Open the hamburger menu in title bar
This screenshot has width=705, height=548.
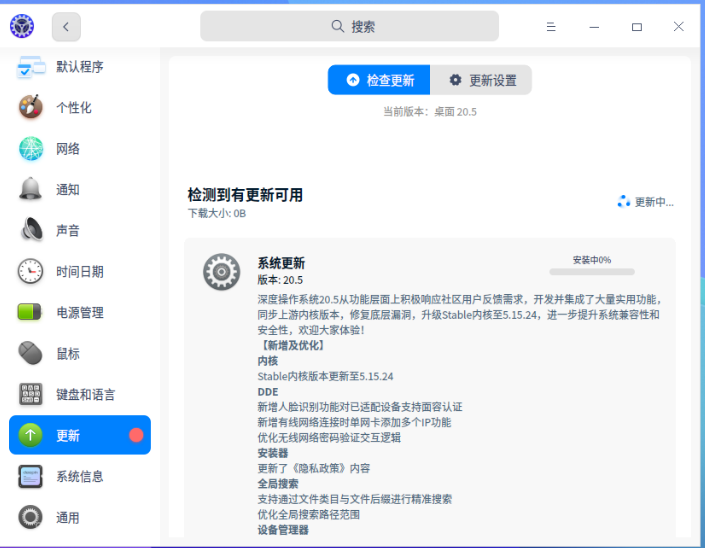551,27
